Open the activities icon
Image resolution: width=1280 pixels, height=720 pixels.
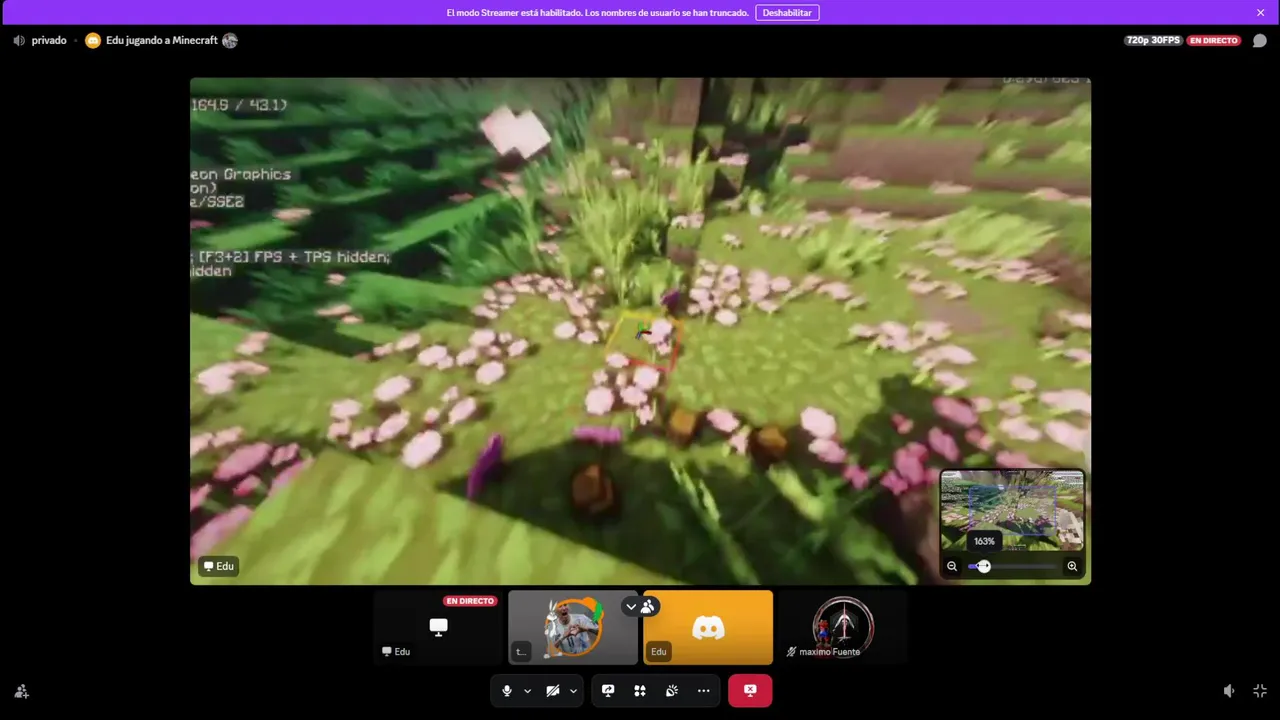click(x=640, y=691)
